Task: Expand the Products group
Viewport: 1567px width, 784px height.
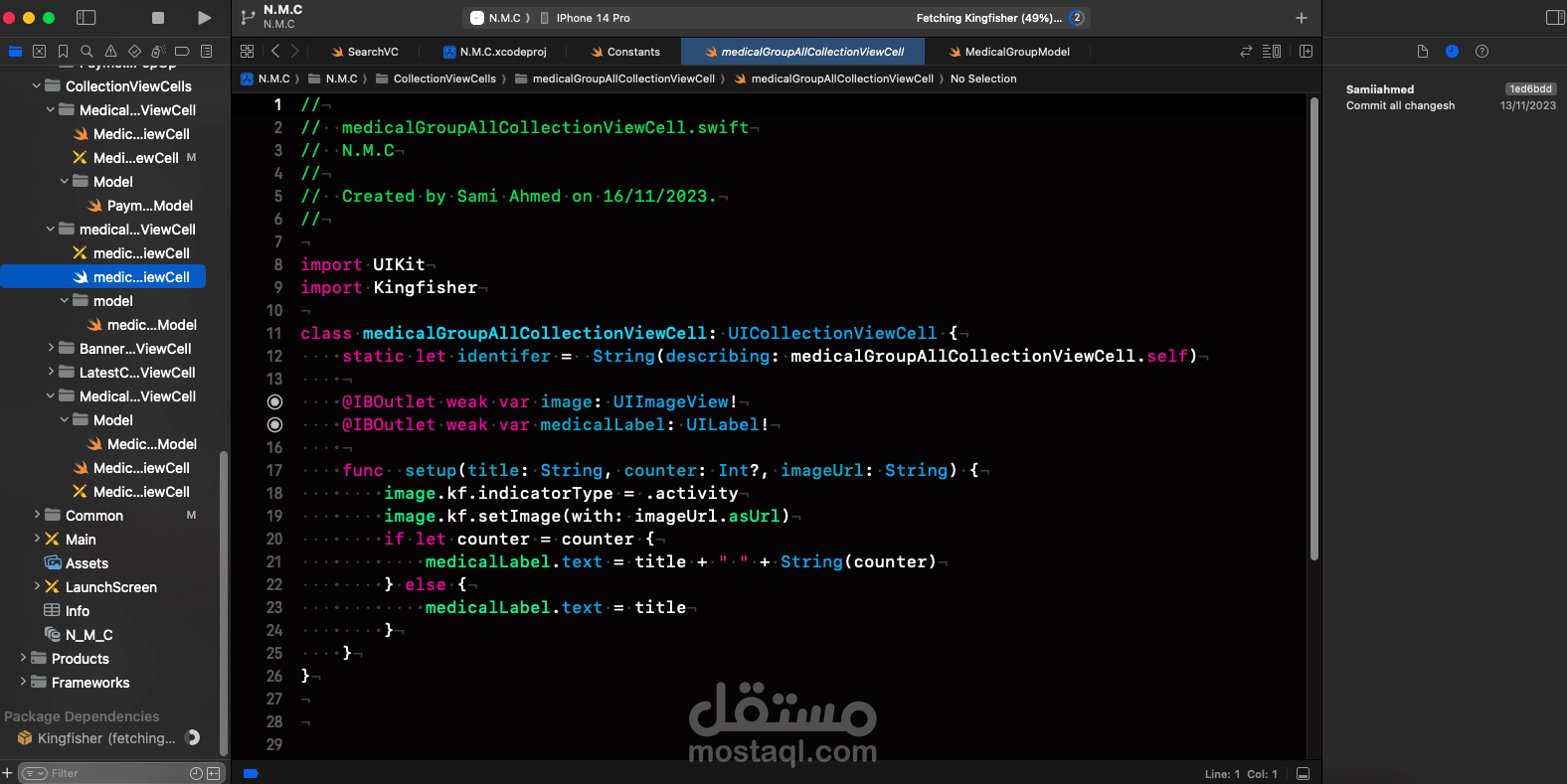Action: (x=23, y=659)
